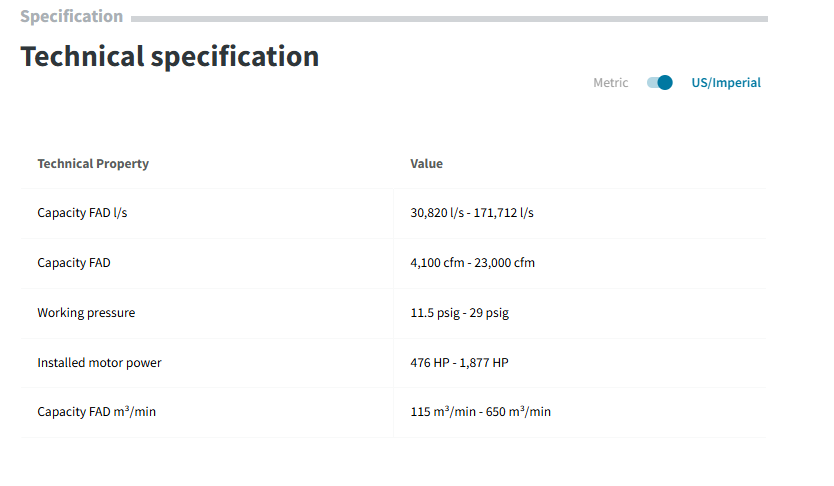The image size is (834, 486).
Task: Click the gray divider bar beside Specification
Action: click(x=449, y=18)
